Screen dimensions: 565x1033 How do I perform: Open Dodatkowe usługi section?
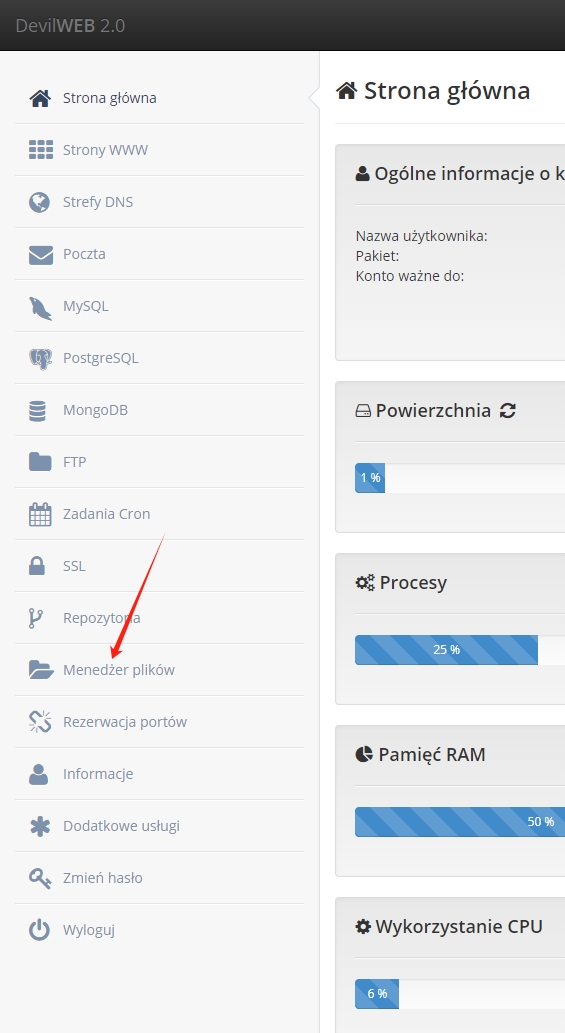[x=159, y=826]
